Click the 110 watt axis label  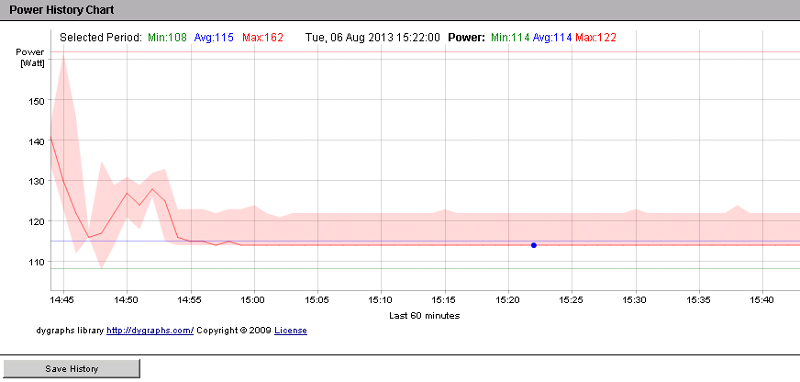[x=37, y=261]
